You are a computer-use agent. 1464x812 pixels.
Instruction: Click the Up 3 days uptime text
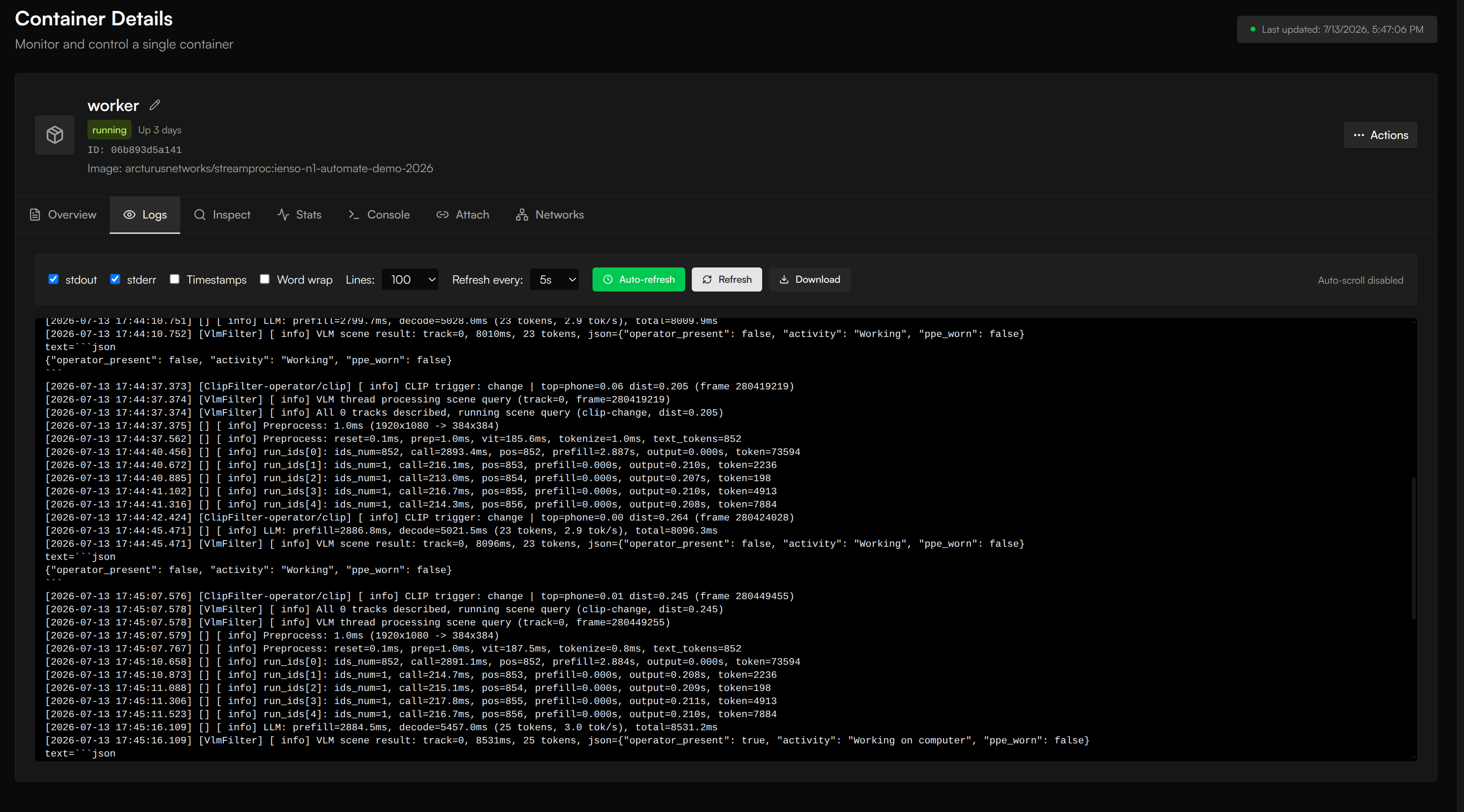(160, 130)
